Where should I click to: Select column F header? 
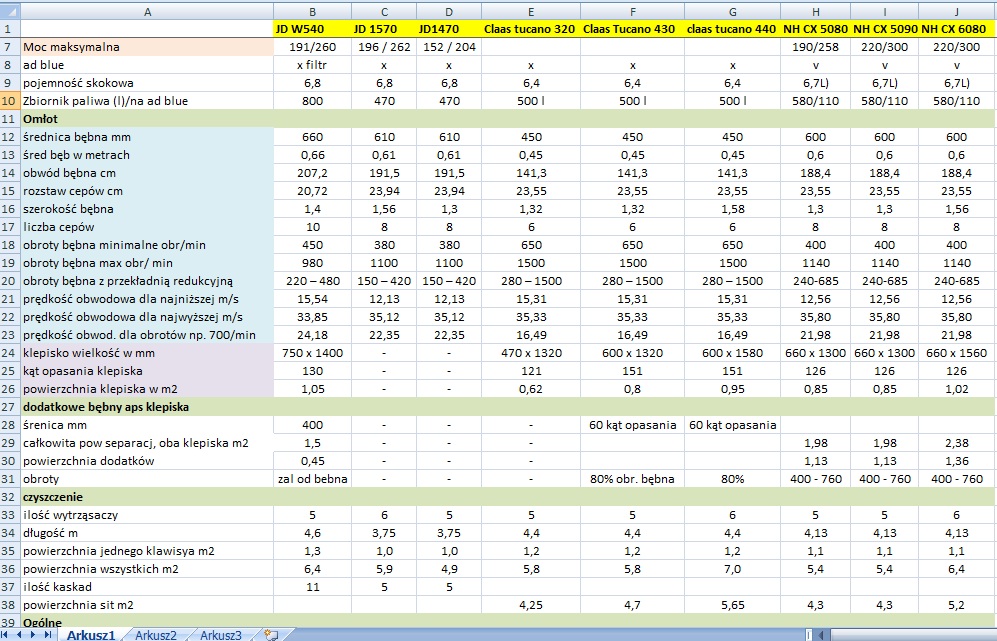pyautogui.click(x=632, y=11)
